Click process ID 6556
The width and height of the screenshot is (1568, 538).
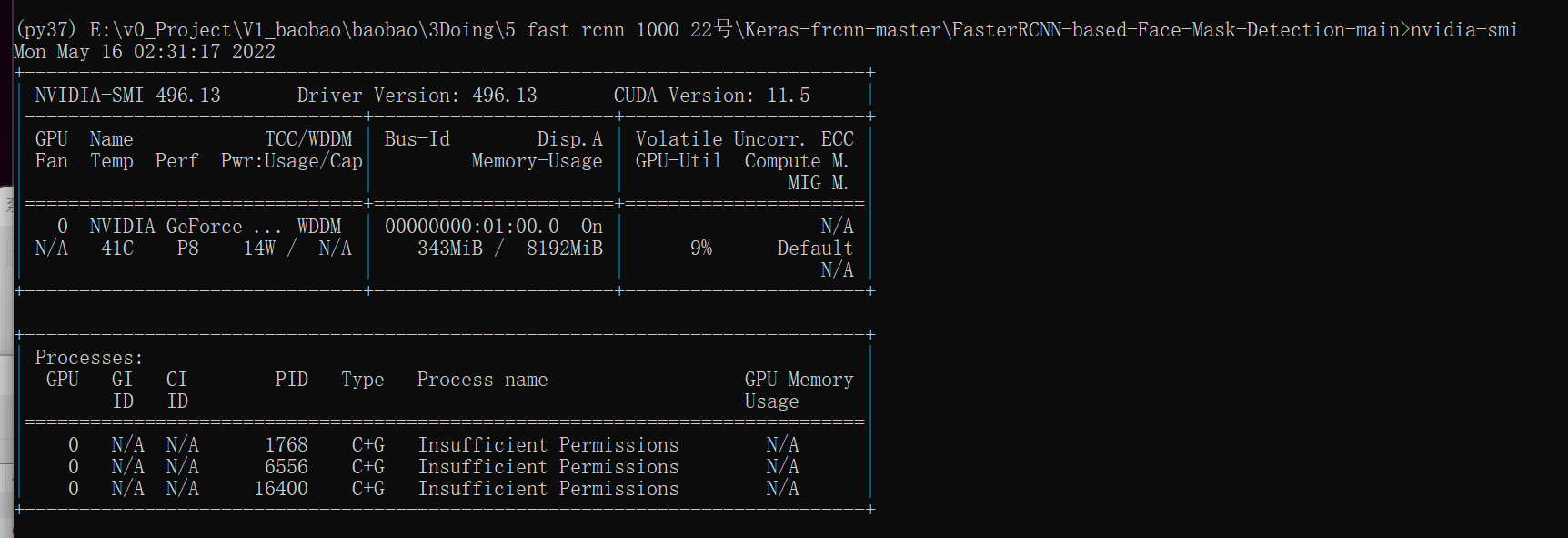[286, 467]
